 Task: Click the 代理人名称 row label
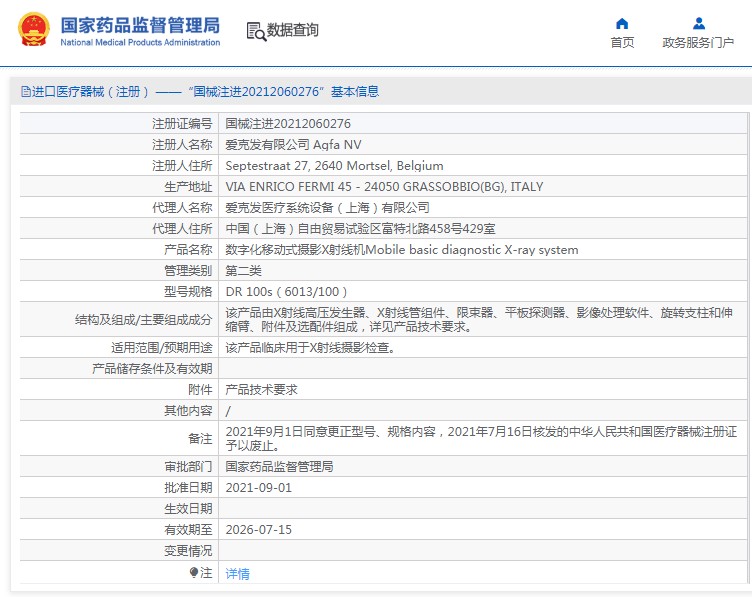tap(182, 208)
